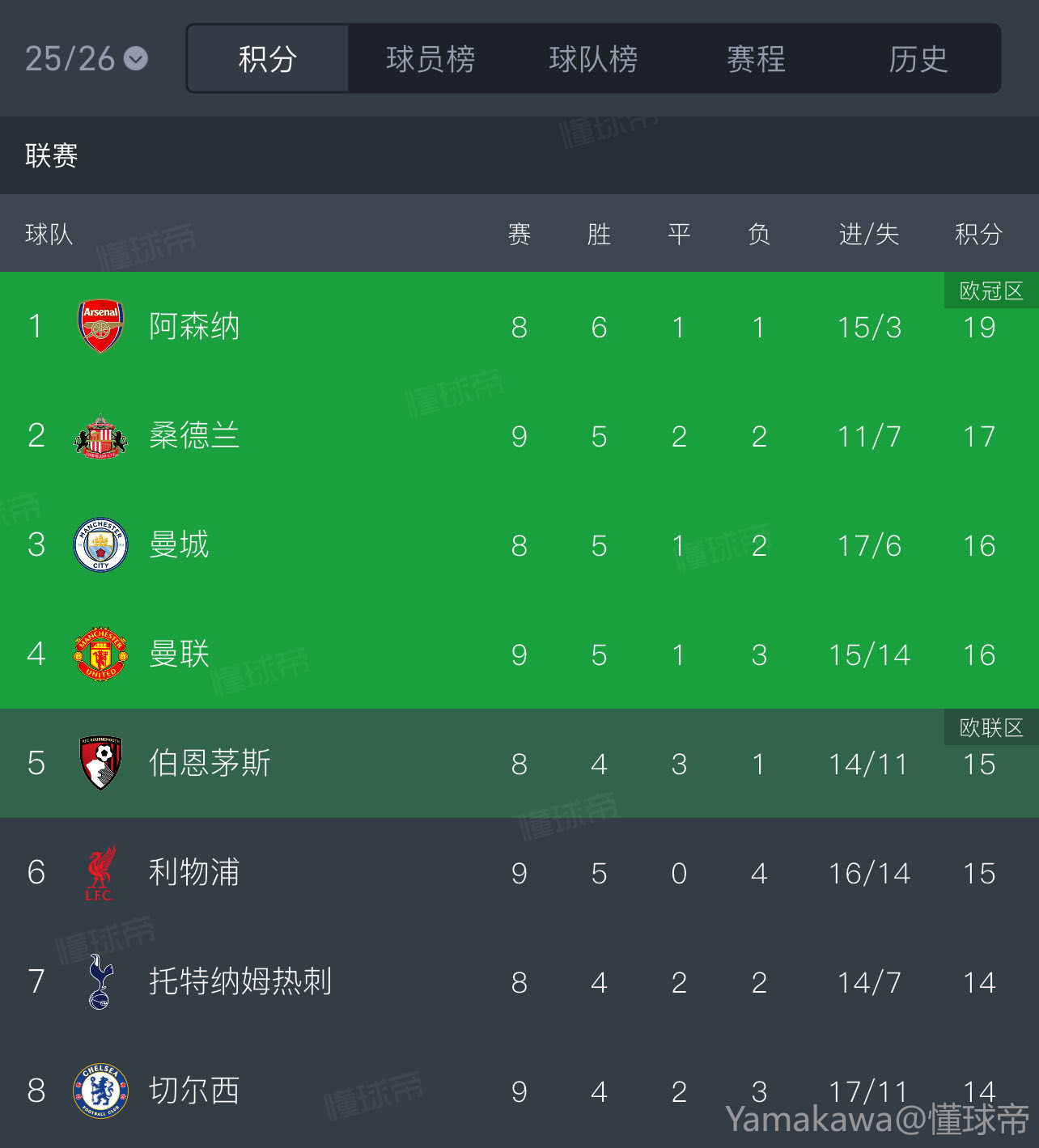Open the 赛程 tab
This screenshot has height=1148, width=1039.
click(756, 59)
